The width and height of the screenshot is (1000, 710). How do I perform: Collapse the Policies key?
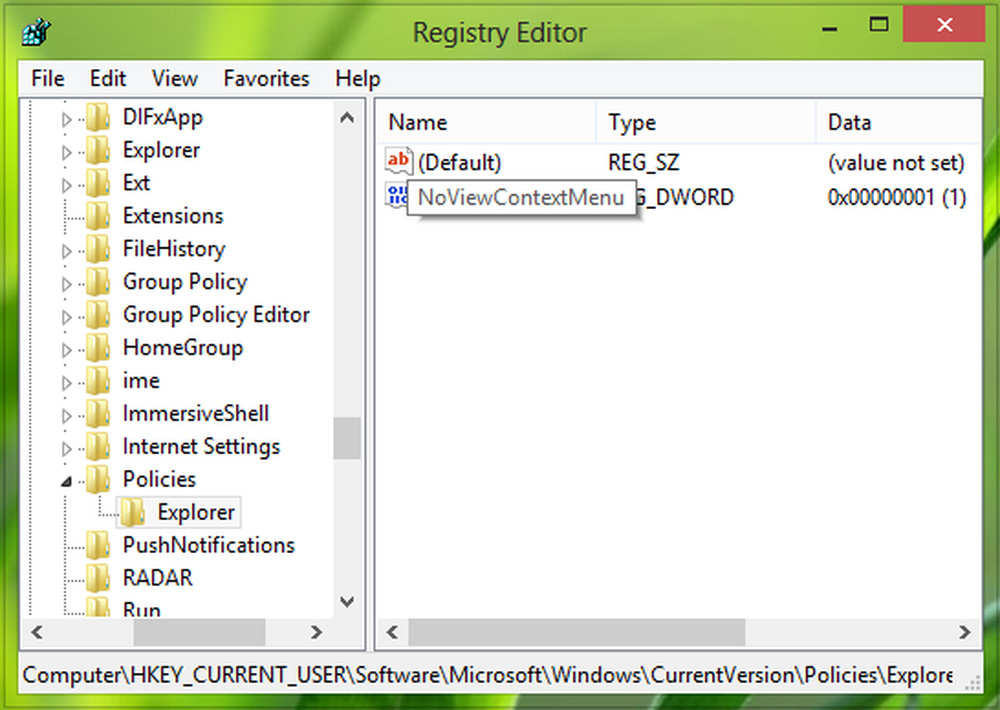[66, 482]
